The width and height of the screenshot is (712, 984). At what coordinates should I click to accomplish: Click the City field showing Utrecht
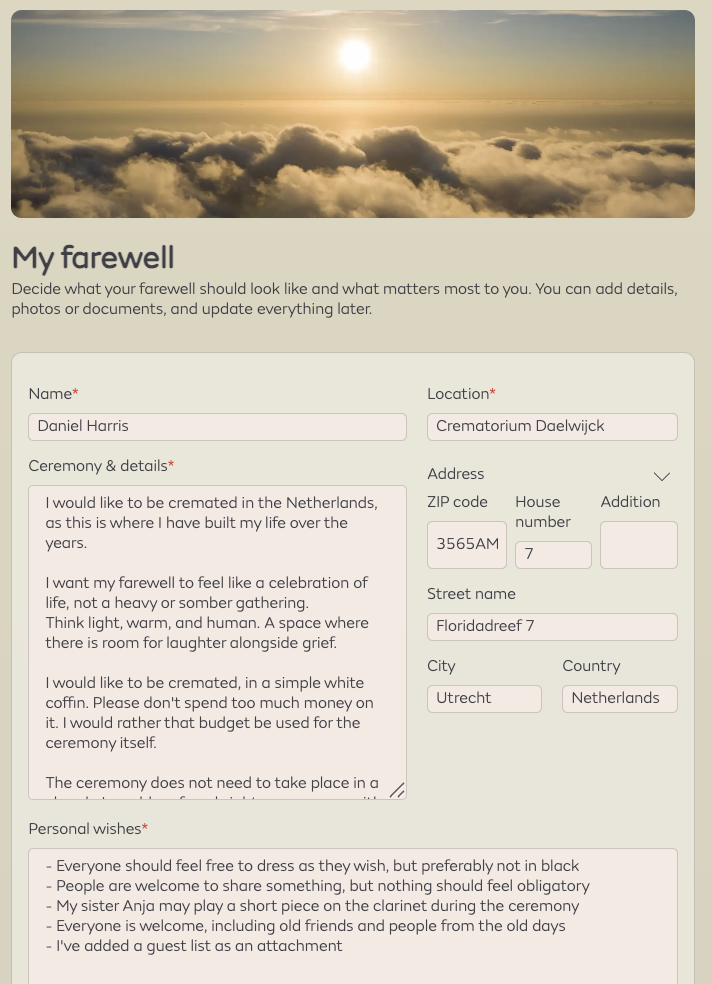tap(484, 698)
